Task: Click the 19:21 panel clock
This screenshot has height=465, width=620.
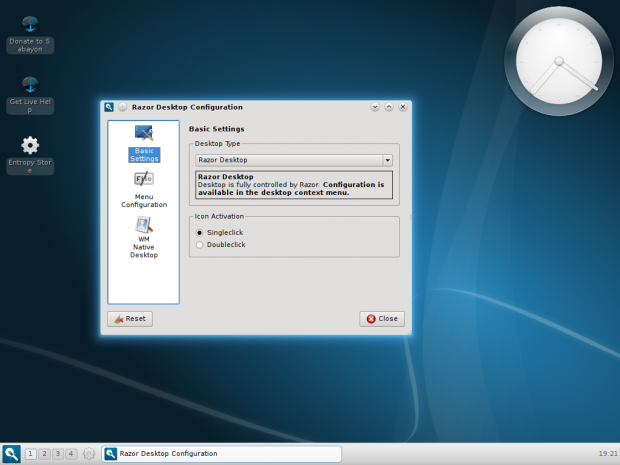Action: coord(608,454)
